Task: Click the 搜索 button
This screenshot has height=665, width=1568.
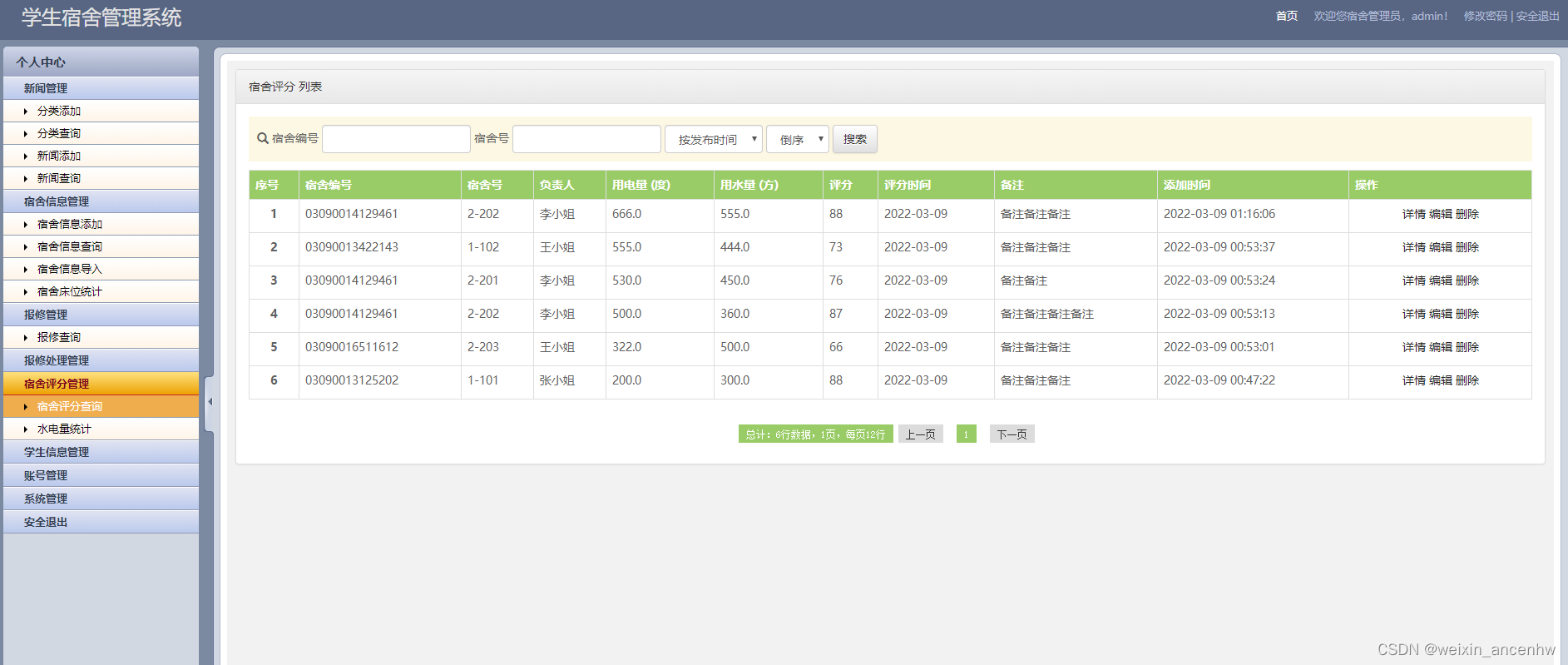Action: (855, 139)
